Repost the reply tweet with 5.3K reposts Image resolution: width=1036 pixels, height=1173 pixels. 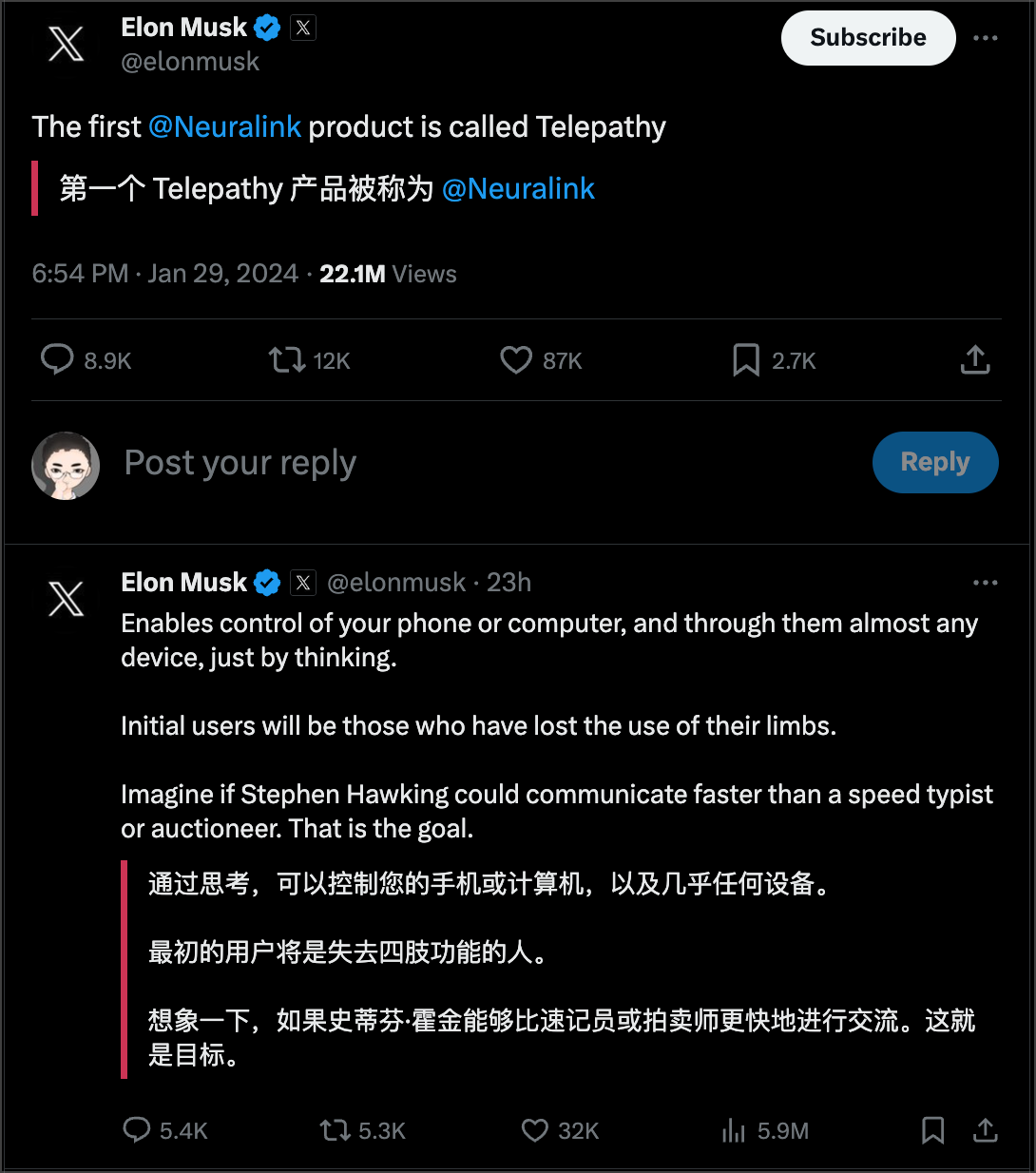336,1130
